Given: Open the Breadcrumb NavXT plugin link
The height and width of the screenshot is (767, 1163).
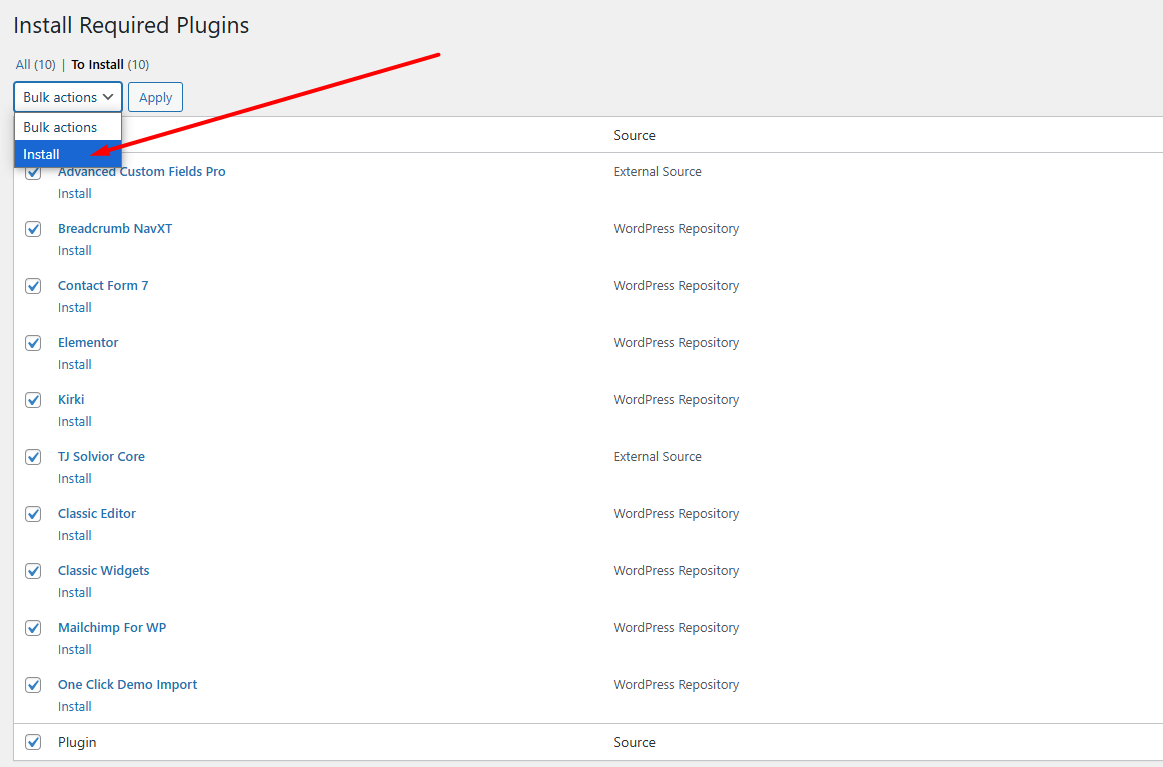Looking at the screenshot, I should tap(115, 228).
